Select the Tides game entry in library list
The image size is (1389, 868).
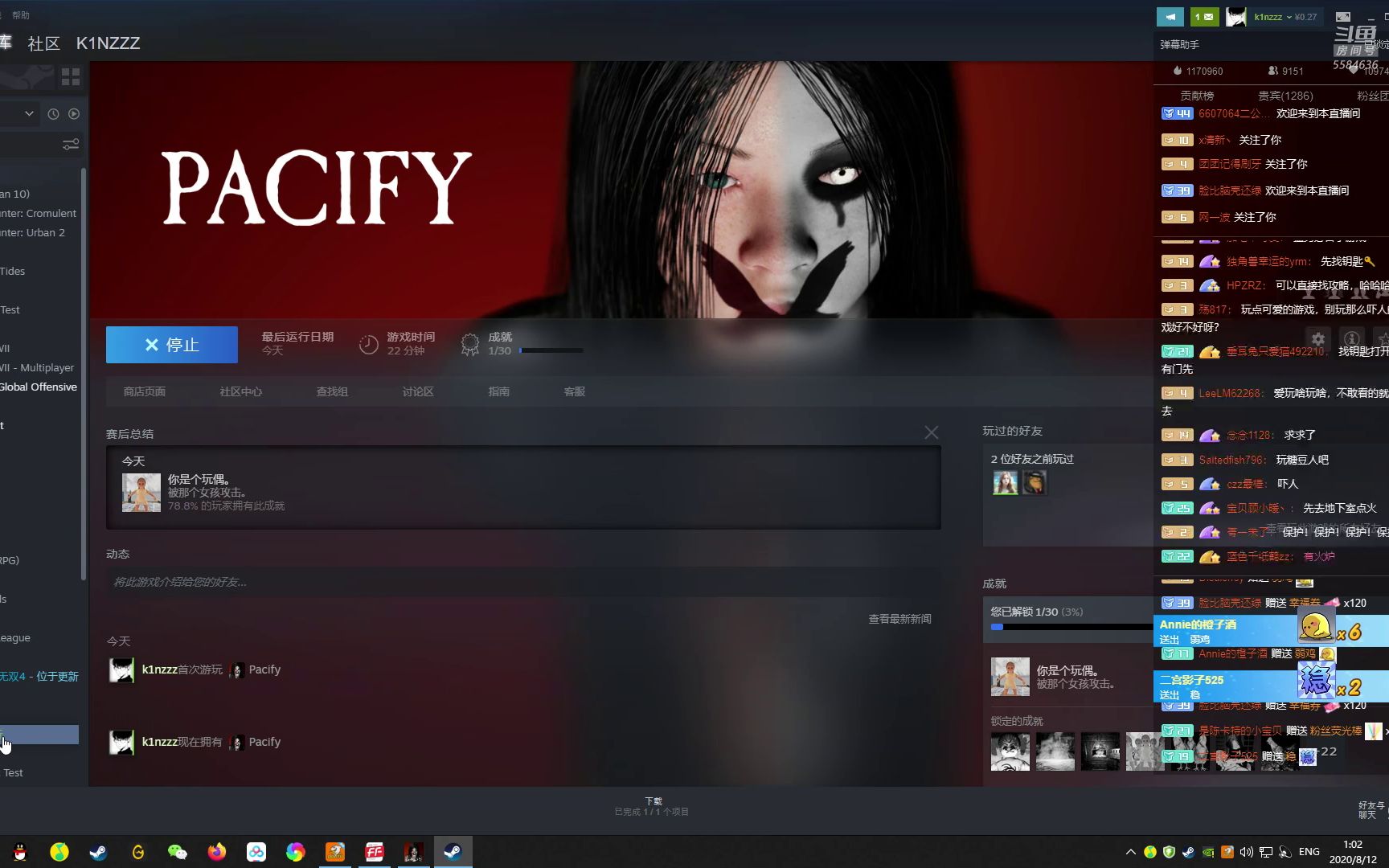point(13,272)
